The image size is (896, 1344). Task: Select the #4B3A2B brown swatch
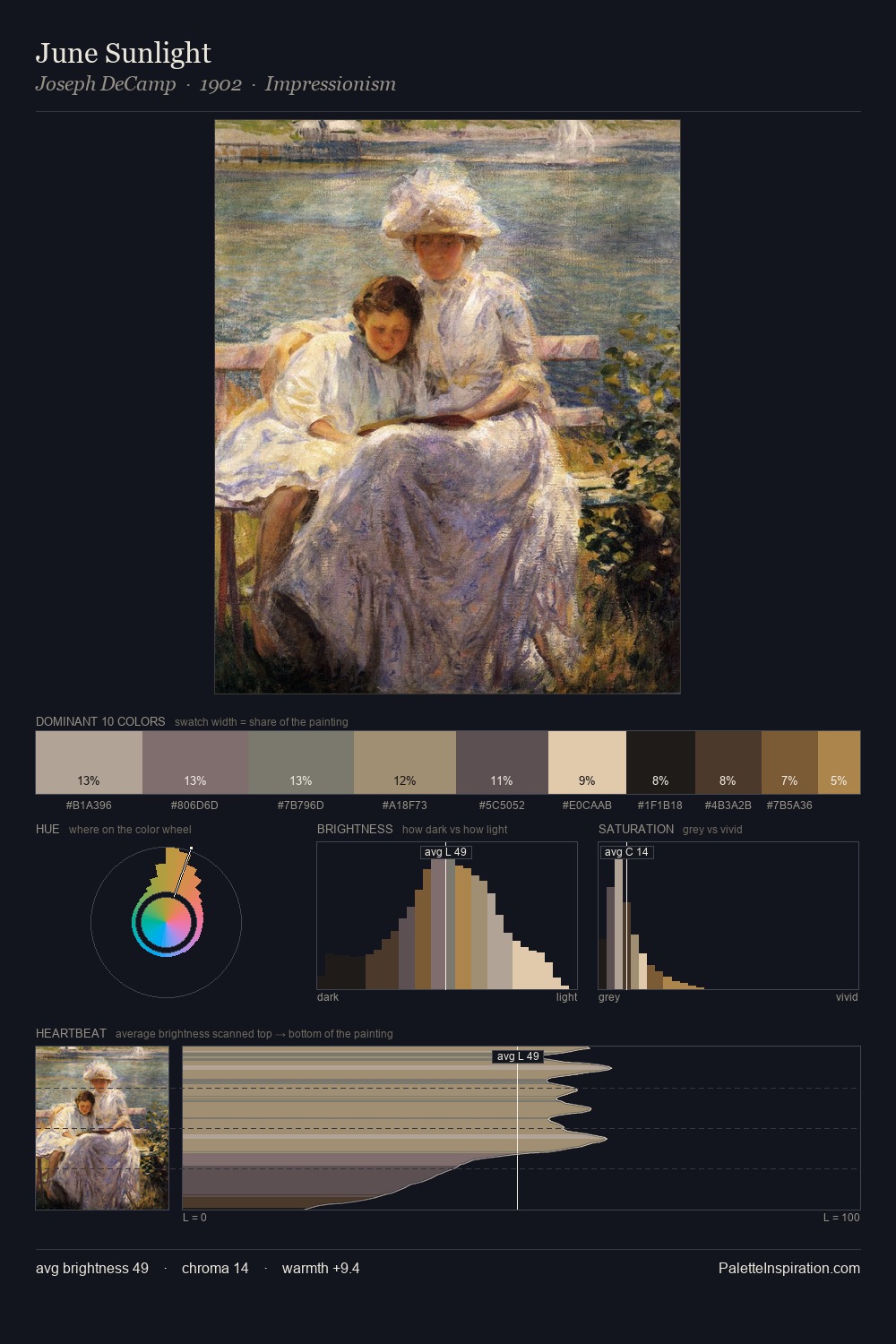click(728, 762)
